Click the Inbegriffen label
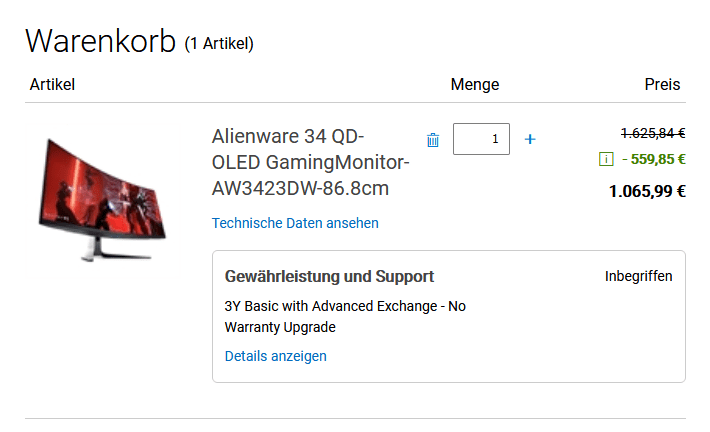 638,276
